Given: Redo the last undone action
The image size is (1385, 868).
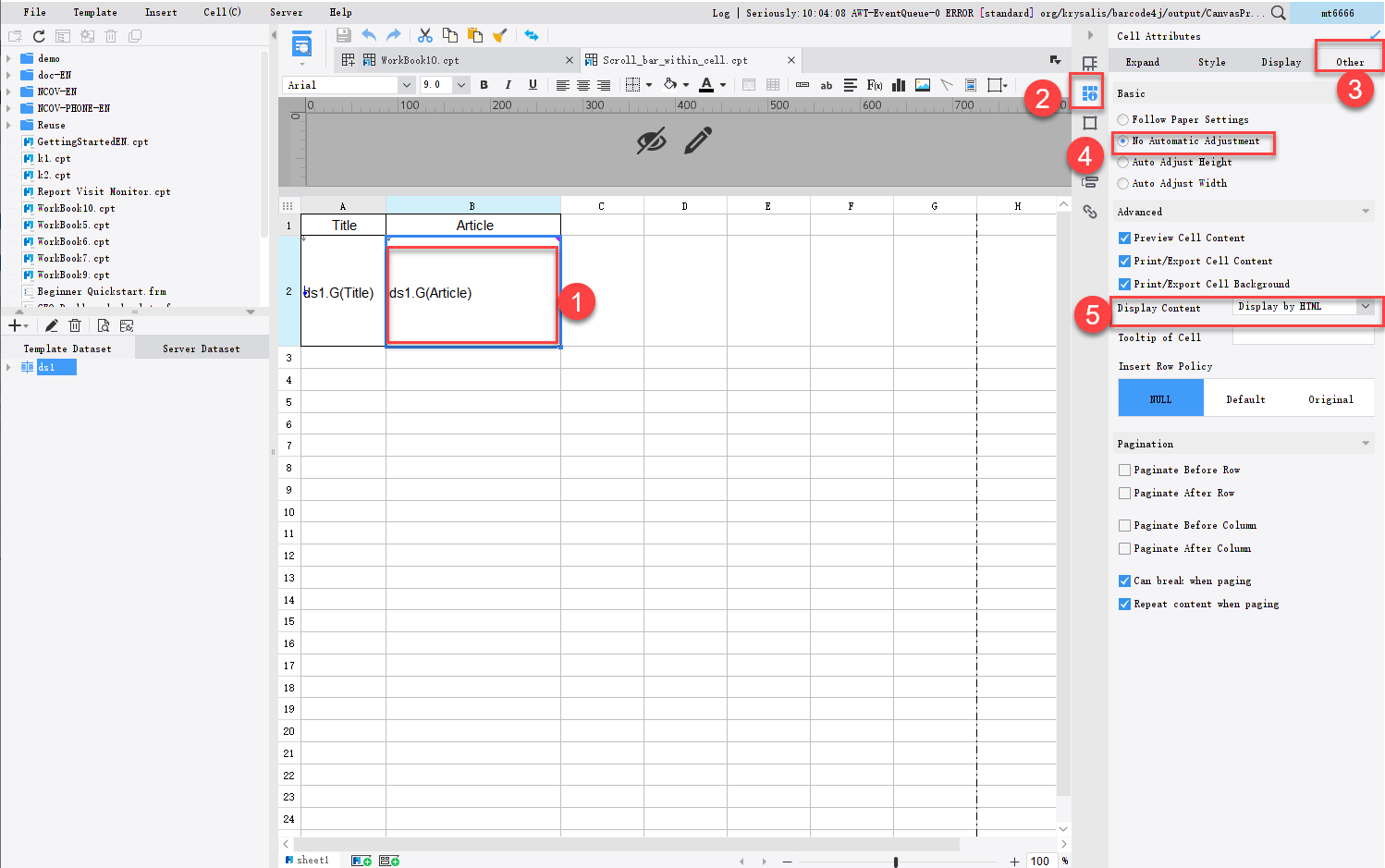Looking at the screenshot, I should (x=394, y=35).
